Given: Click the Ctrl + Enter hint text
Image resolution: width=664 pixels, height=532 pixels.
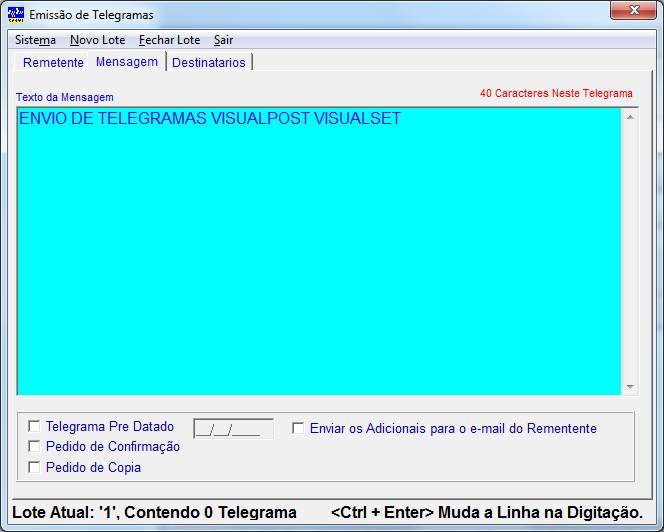Looking at the screenshot, I should point(487,513).
